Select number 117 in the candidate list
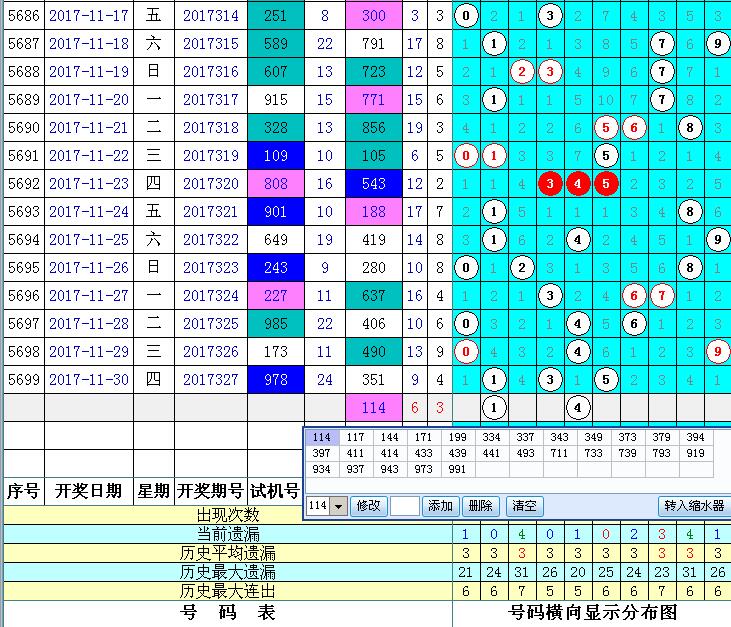 [x=356, y=437]
